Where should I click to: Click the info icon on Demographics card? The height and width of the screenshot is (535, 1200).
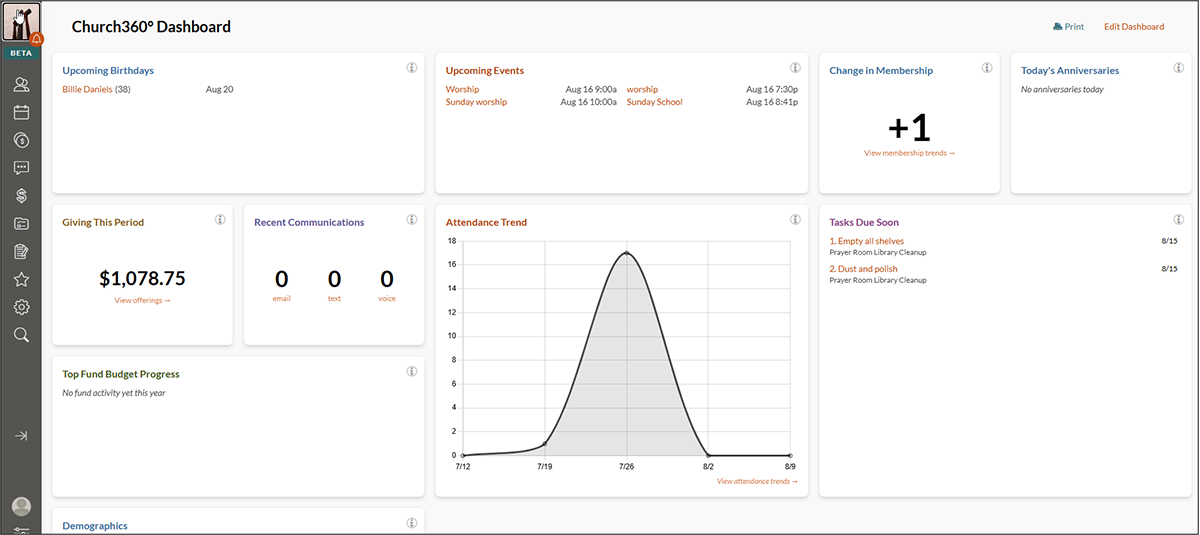pos(411,523)
